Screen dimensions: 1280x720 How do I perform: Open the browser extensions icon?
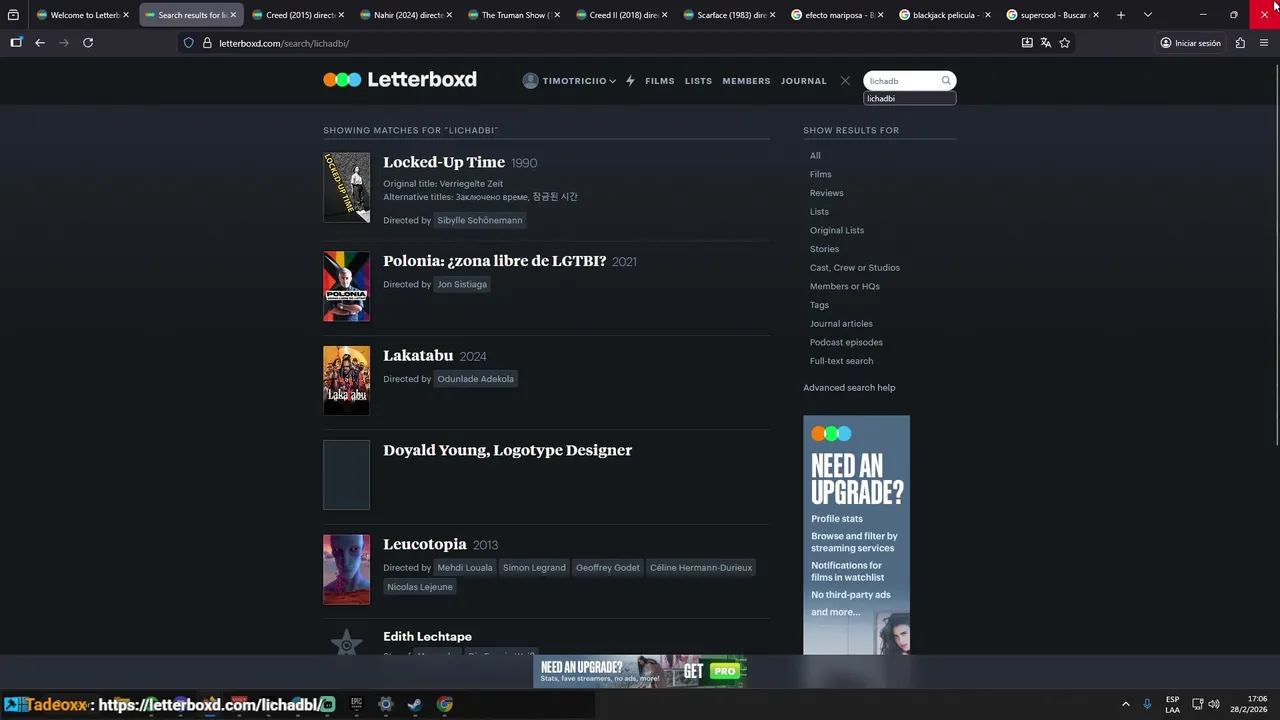point(1240,43)
